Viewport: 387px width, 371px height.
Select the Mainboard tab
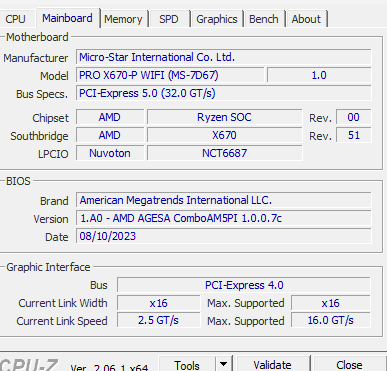[x=67, y=18]
